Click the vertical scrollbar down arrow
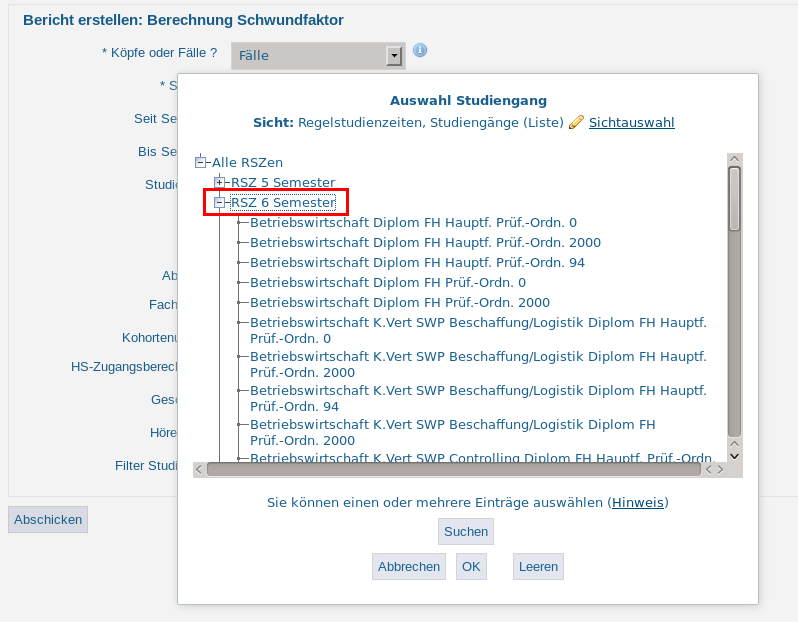 [x=735, y=455]
